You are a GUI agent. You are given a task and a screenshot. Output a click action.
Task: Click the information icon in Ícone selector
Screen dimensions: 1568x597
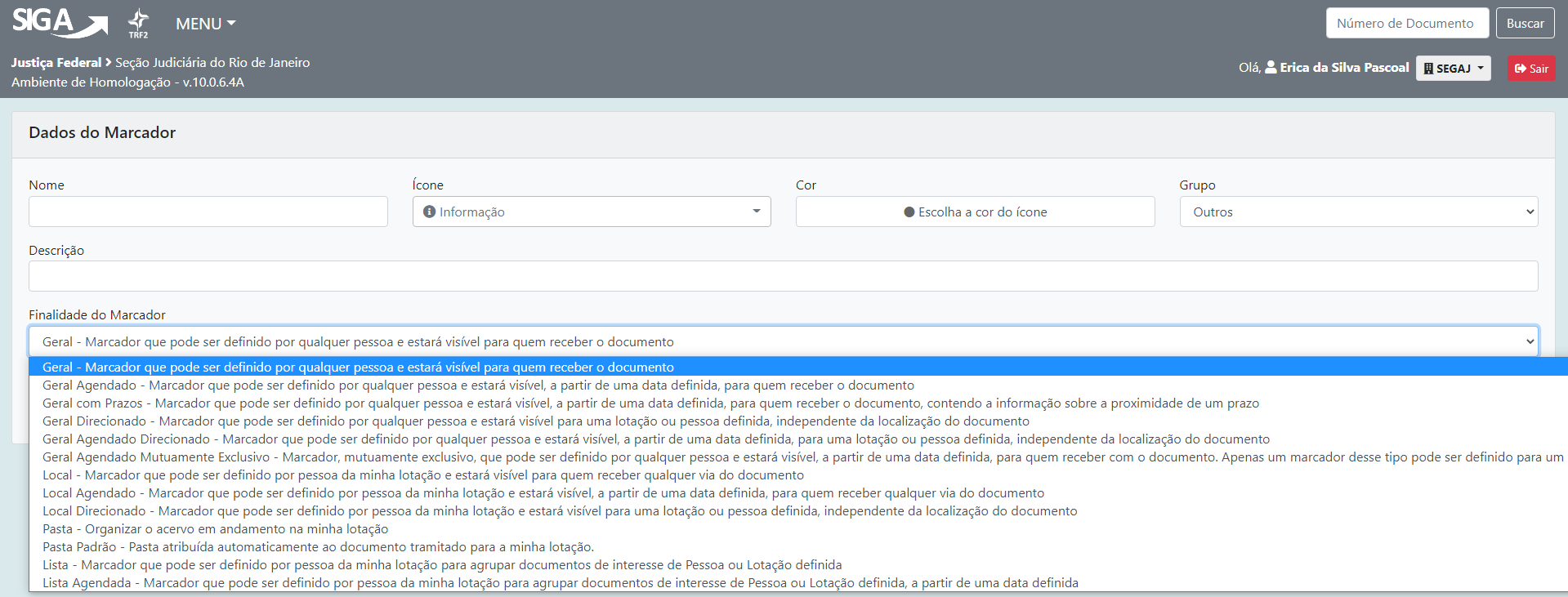[429, 212]
